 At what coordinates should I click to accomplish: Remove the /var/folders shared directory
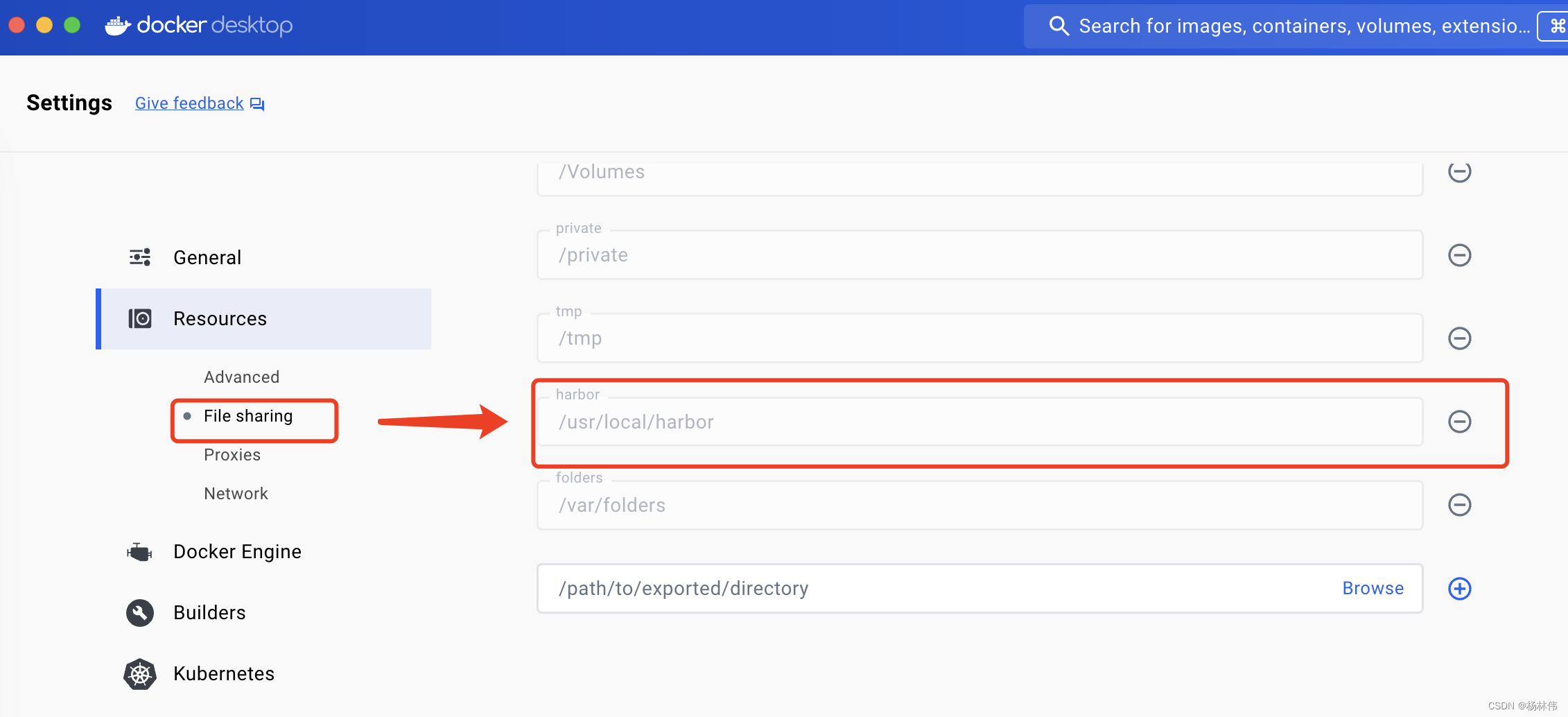tap(1460, 505)
